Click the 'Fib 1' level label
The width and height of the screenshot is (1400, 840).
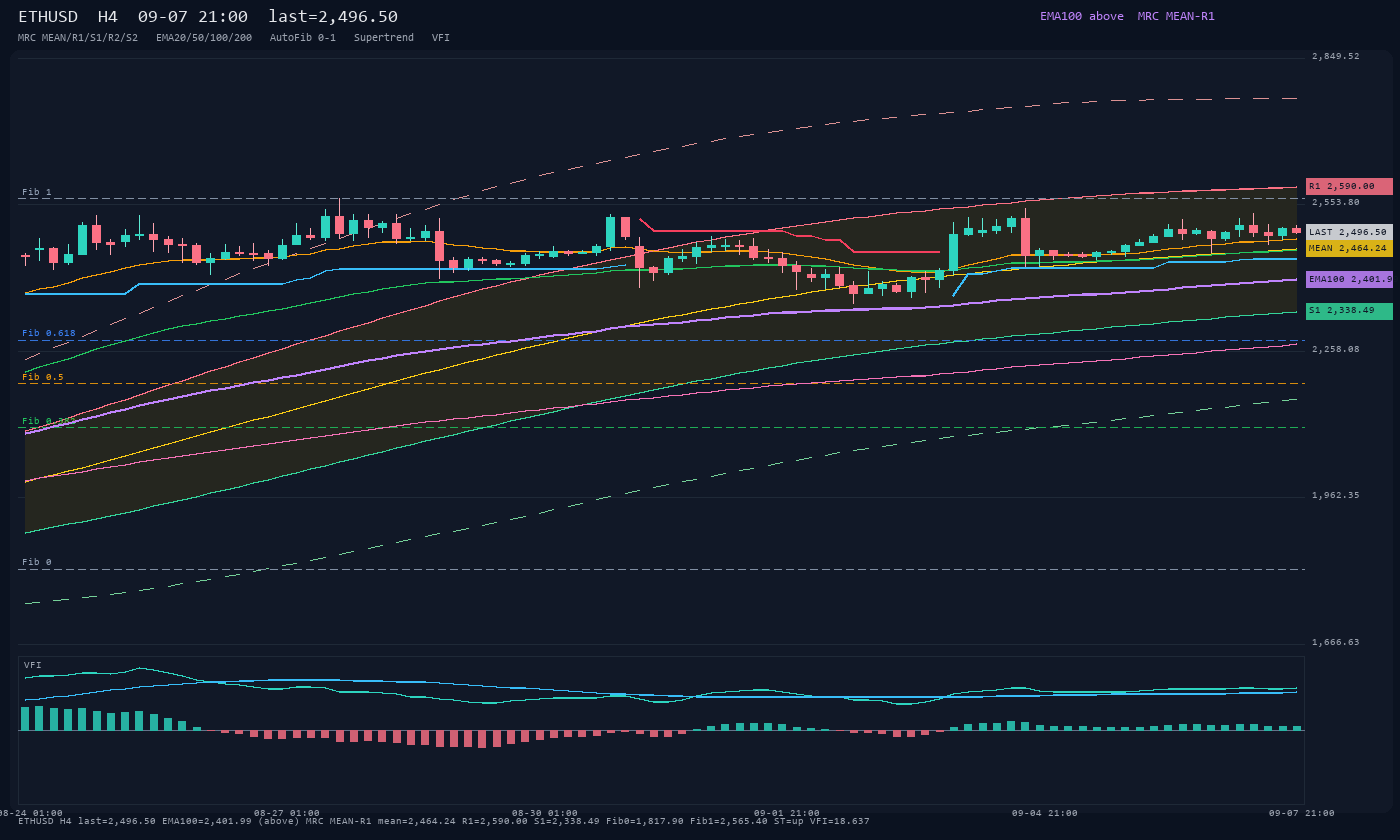pos(37,192)
